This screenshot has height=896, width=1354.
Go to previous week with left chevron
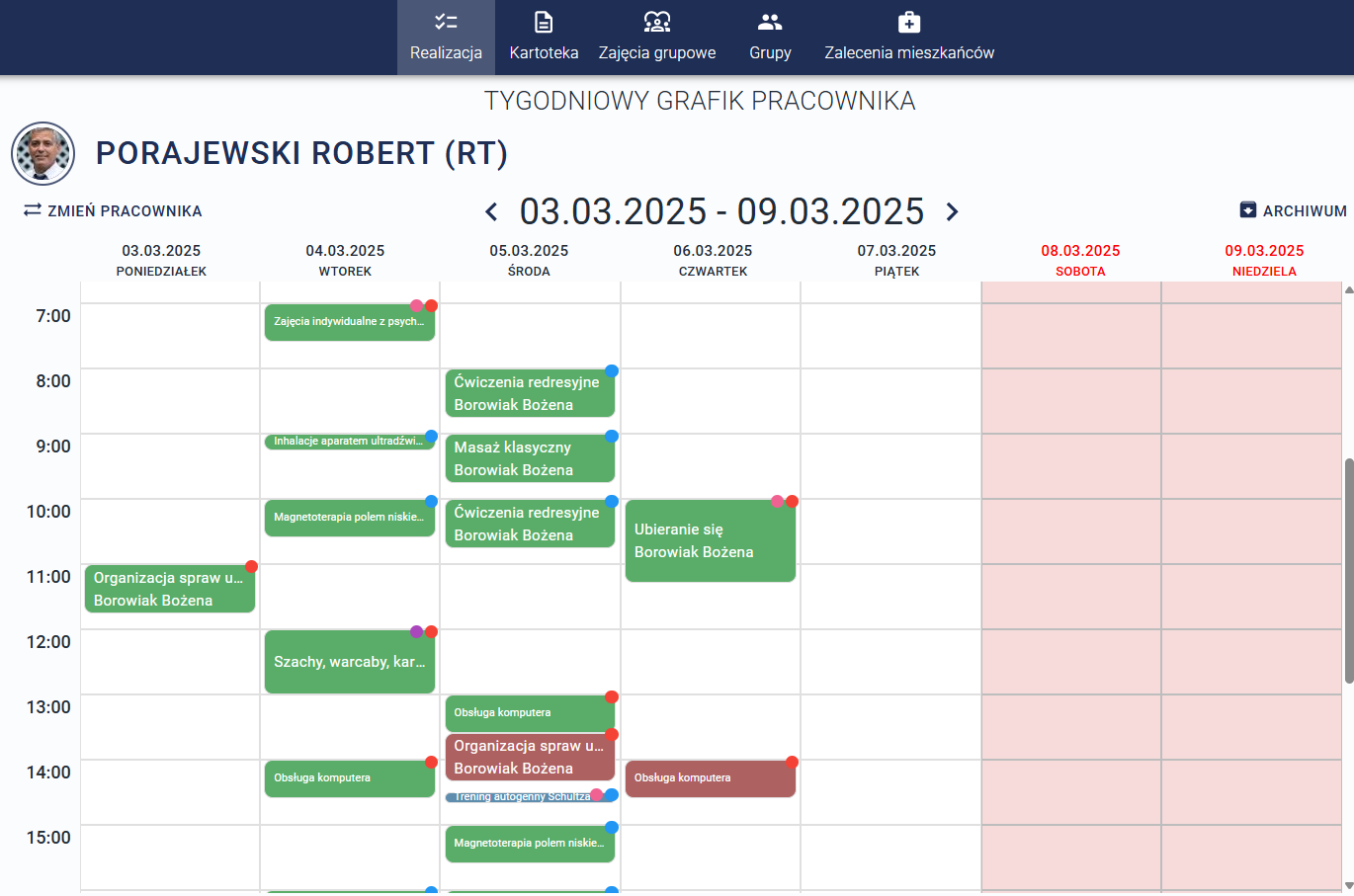pyautogui.click(x=491, y=212)
